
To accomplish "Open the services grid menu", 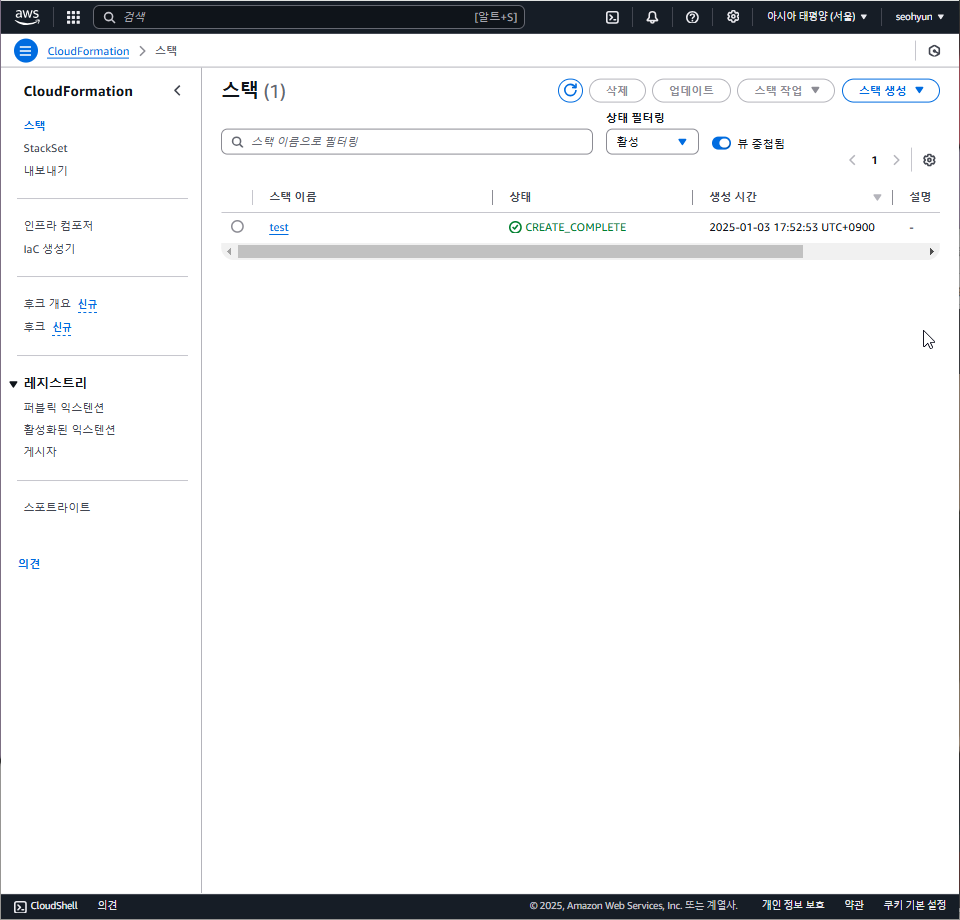I will tap(73, 17).
